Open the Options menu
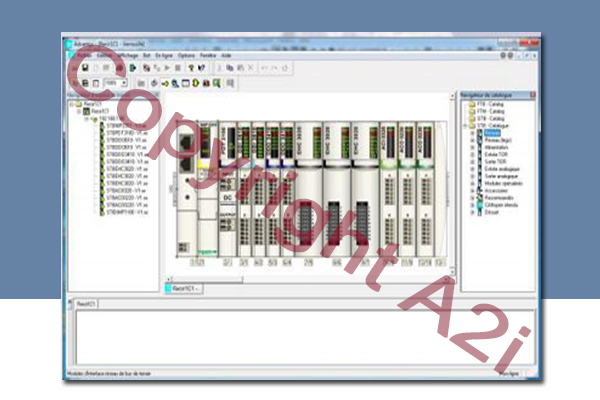Viewport: 600px width, 400px height. pos(185,55)
